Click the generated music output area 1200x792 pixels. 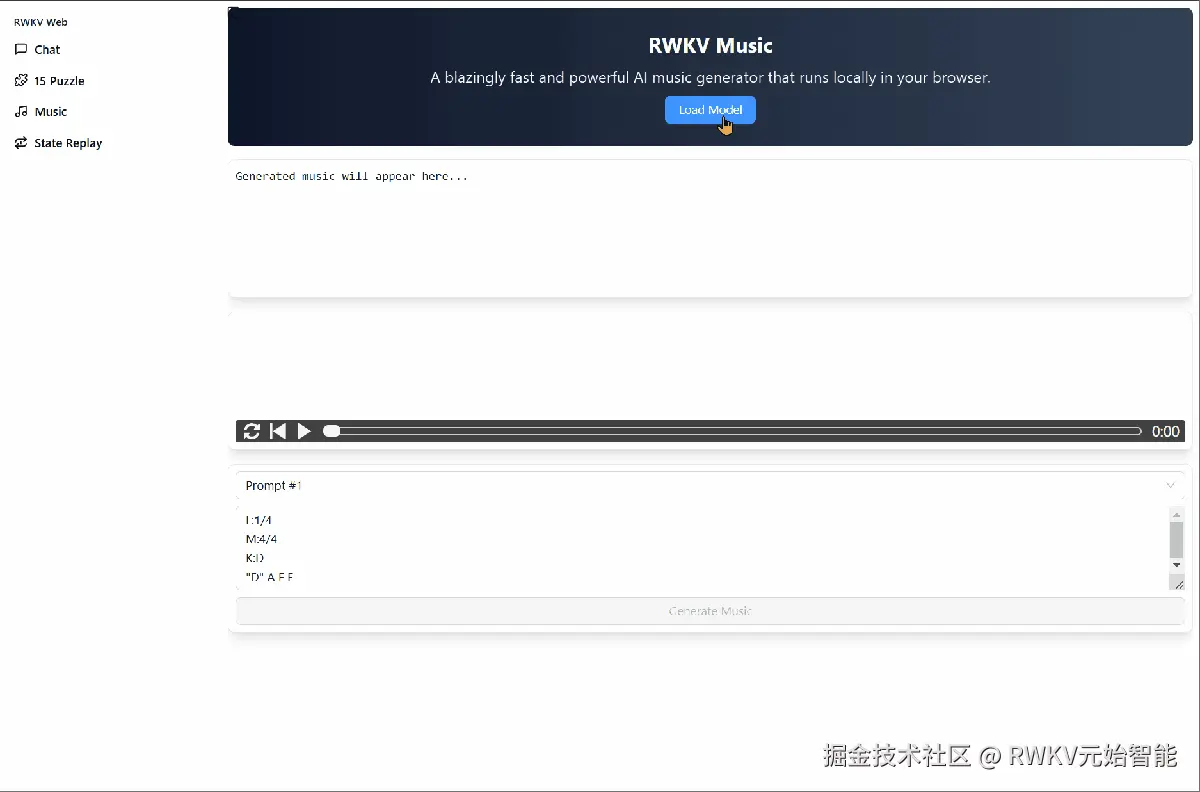tap(710, 229)
